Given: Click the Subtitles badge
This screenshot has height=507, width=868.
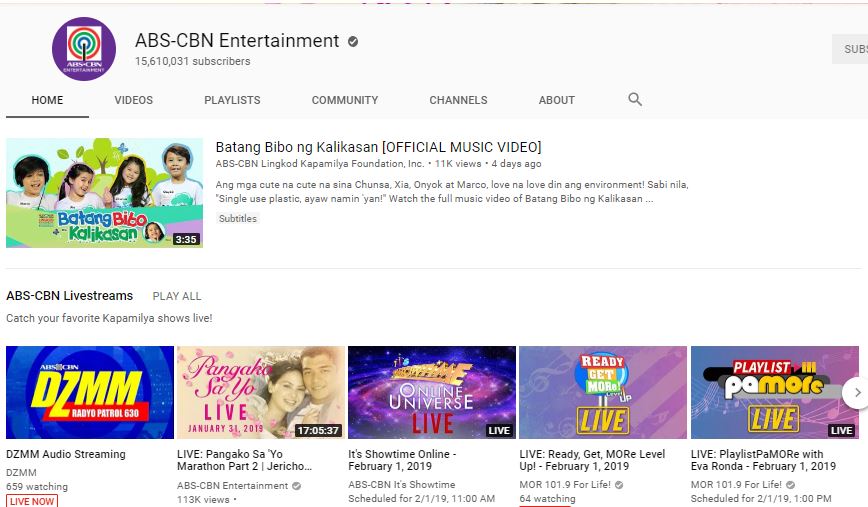Looking at the screenshot, I should coord(238,219).
